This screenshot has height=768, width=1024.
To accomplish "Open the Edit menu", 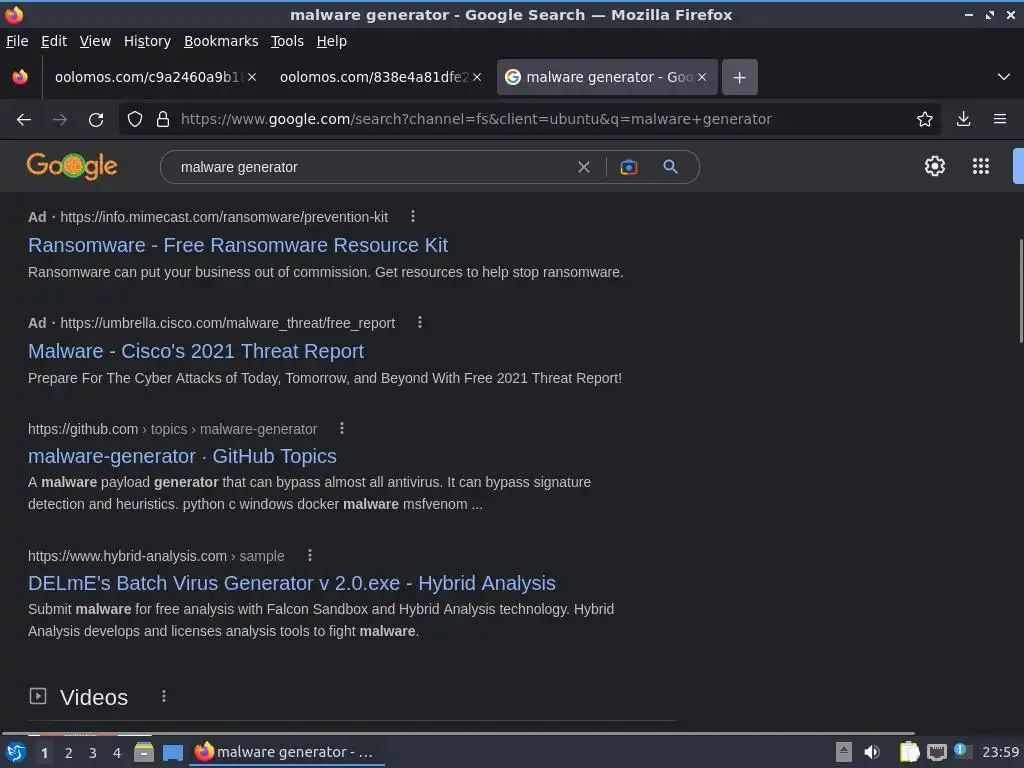I will pyautogui.click(x=54, y=41).
